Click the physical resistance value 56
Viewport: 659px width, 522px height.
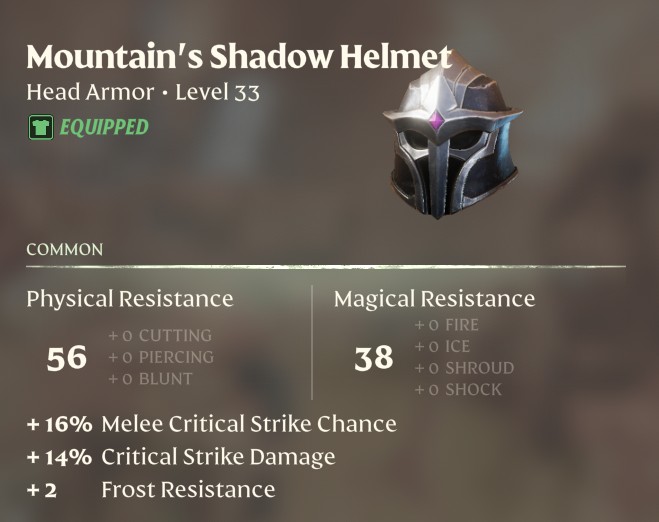[x=66, y=358]
